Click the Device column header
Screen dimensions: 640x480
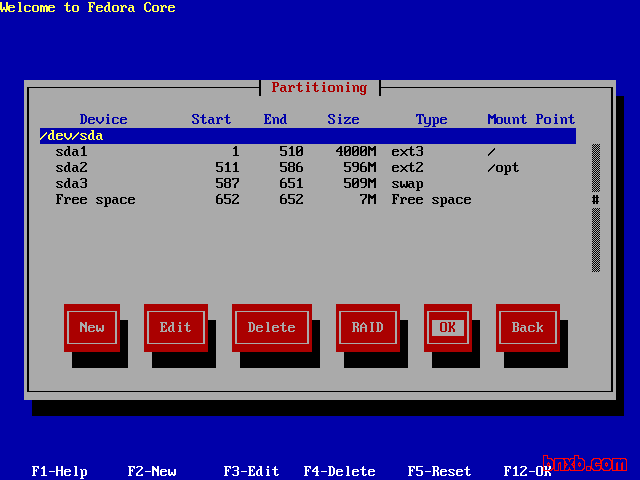coord(103,119)
